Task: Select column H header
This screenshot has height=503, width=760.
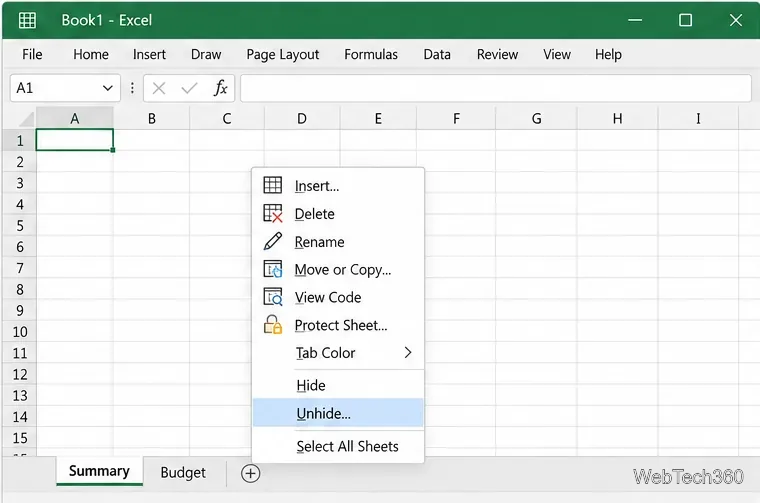Action: click(x=618, y=119)
